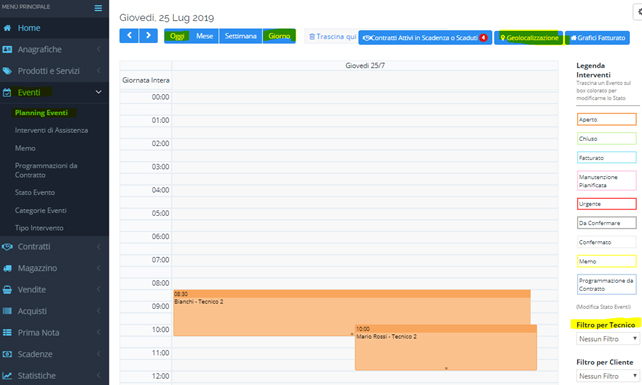Open Interventi di Assistenza menu item
This screenshot has width=642, height=385.
(52, 130)
